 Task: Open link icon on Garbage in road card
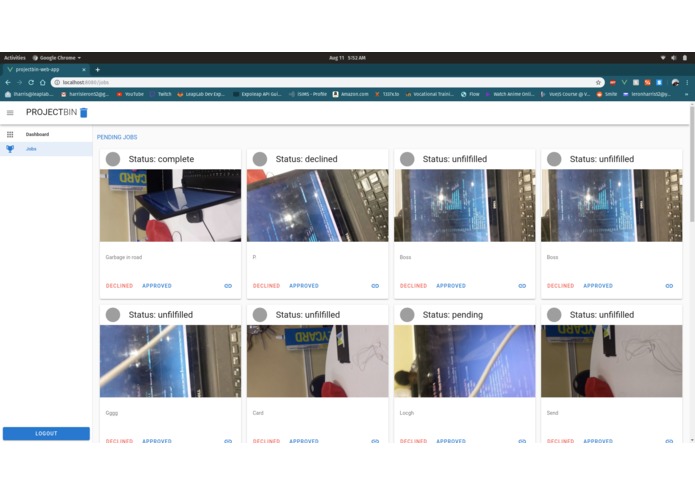pos(228,286)
